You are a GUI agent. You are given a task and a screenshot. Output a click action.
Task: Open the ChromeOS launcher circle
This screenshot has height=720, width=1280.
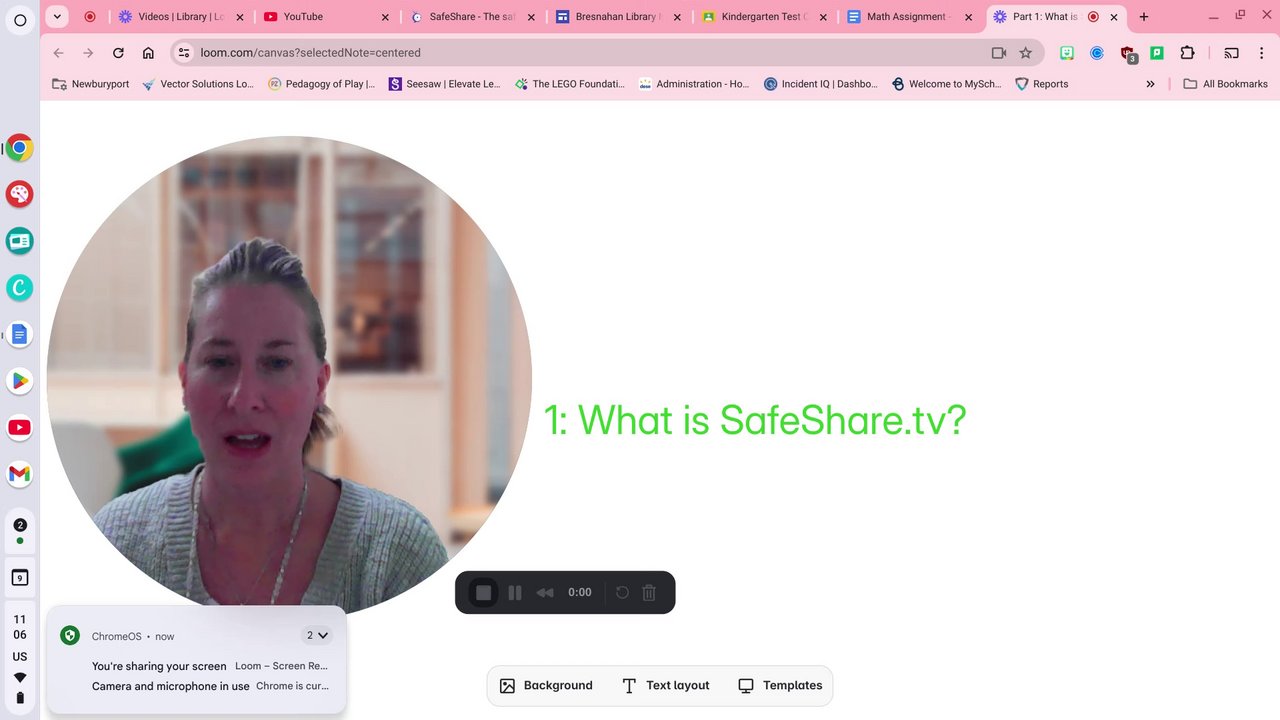tap(20, 20)
